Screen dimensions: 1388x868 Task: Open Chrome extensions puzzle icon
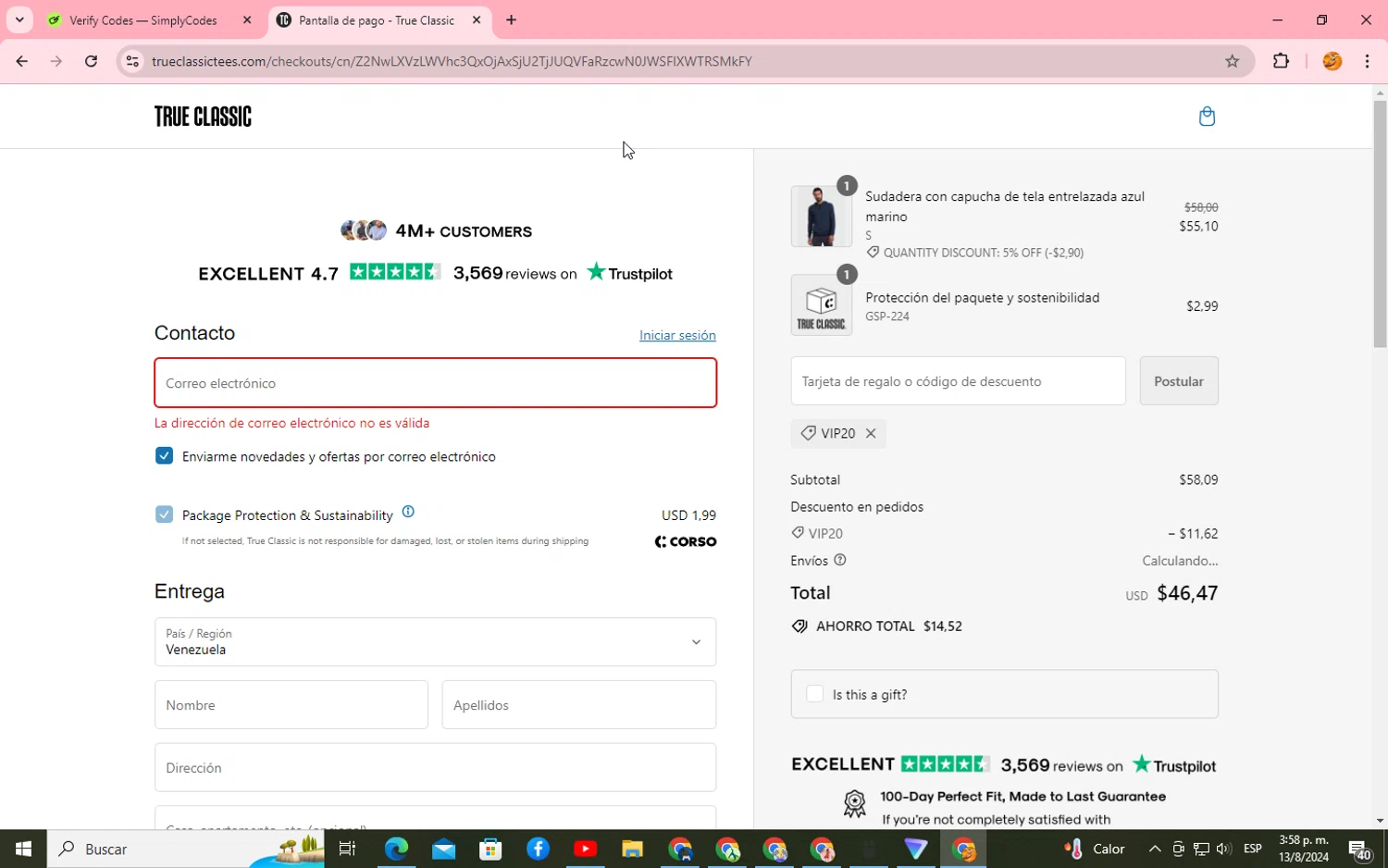pyautogui.click(x=1281, y=61)
